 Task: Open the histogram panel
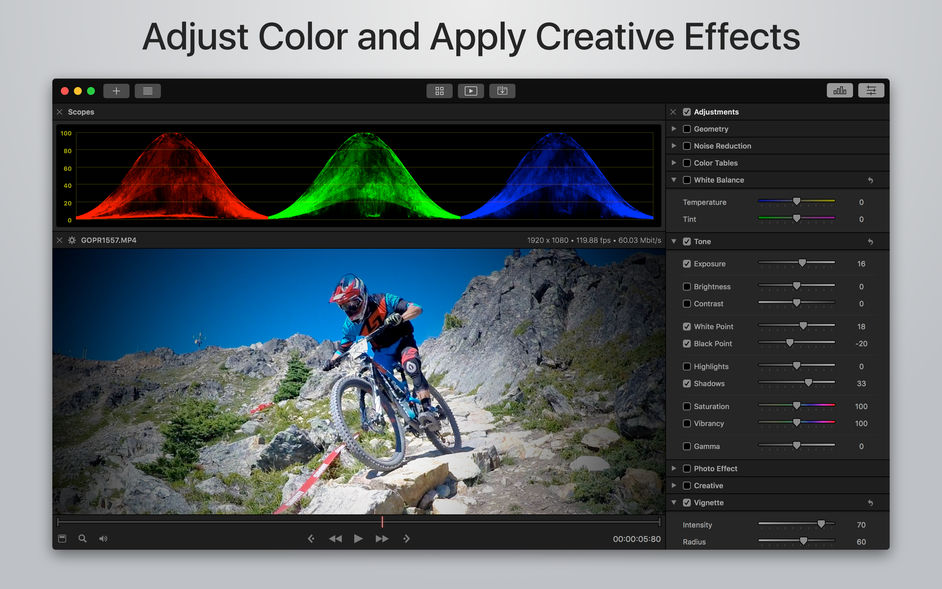click(840, 89)
